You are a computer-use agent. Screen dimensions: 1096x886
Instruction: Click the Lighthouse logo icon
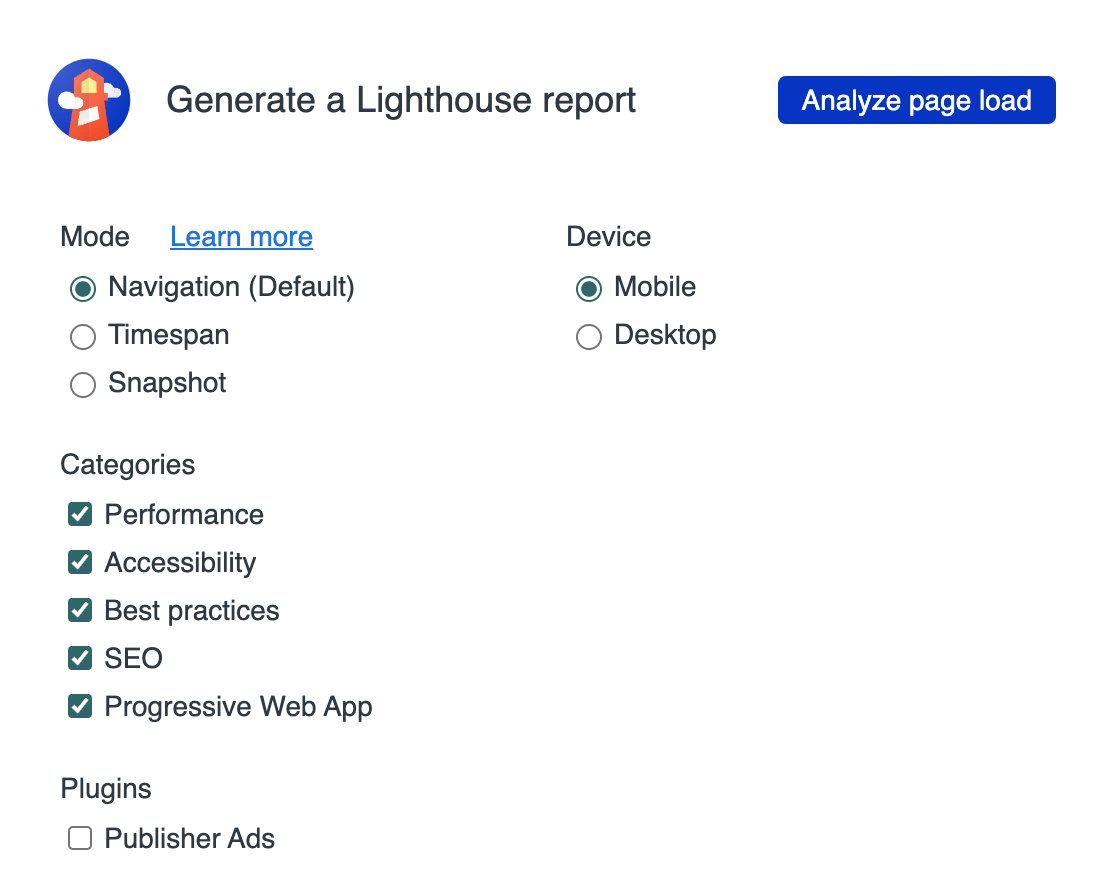[88, 100]
